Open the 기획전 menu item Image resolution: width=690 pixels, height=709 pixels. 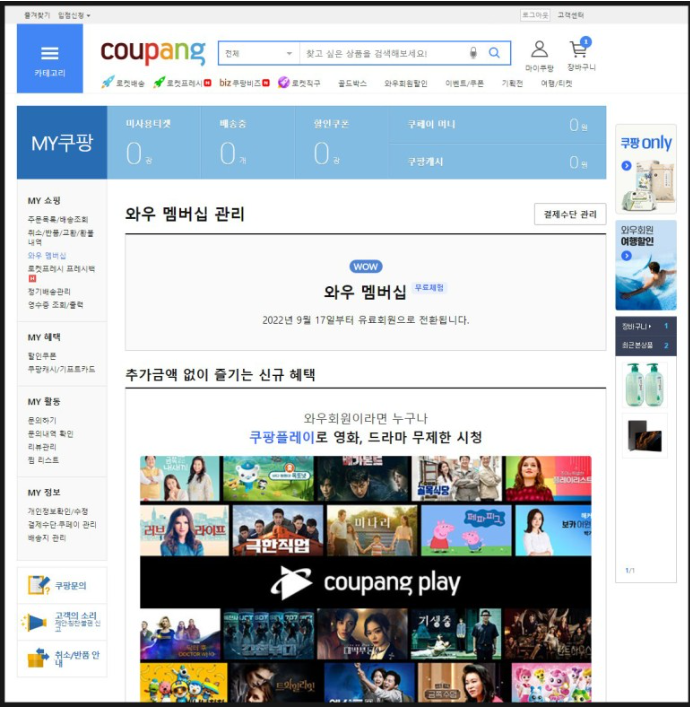[512, 83]
